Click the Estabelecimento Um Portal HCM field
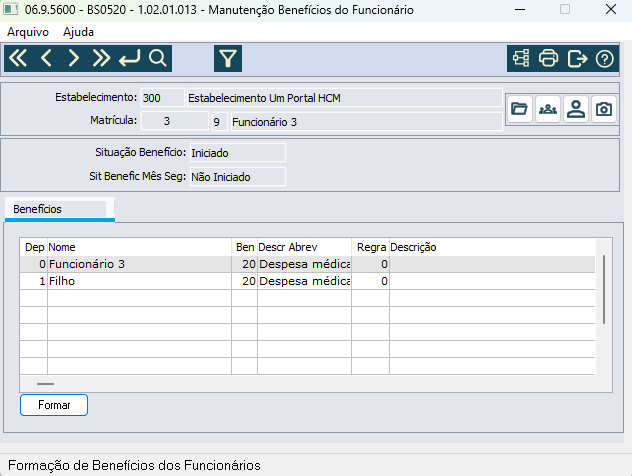This screenshot has height=476, width=632. click(345, 98)
